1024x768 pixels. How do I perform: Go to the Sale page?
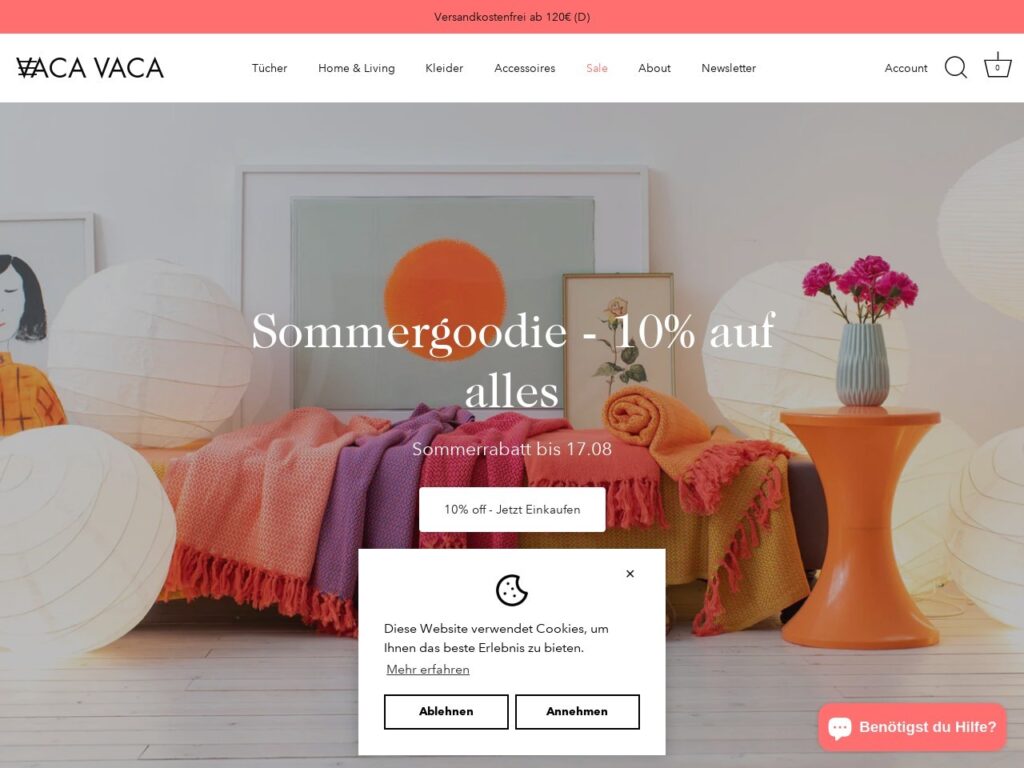tap(597, 68)
